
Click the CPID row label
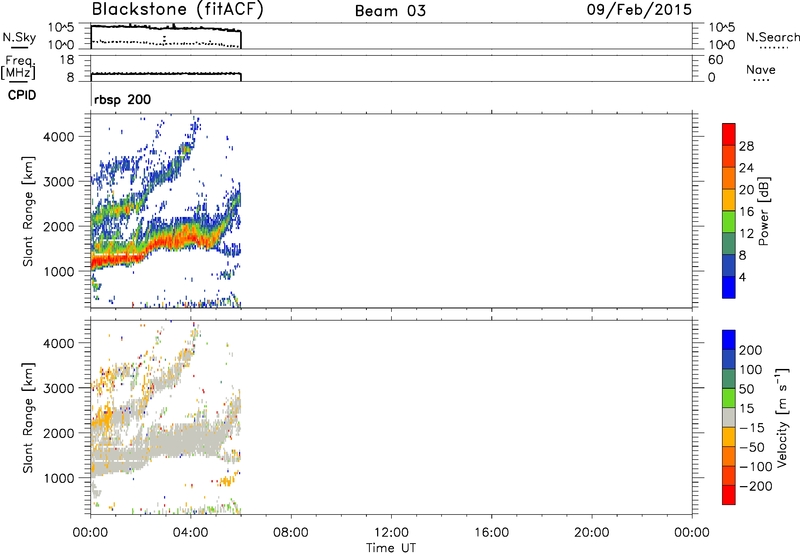pyautogui.click(x=22, y=95)
